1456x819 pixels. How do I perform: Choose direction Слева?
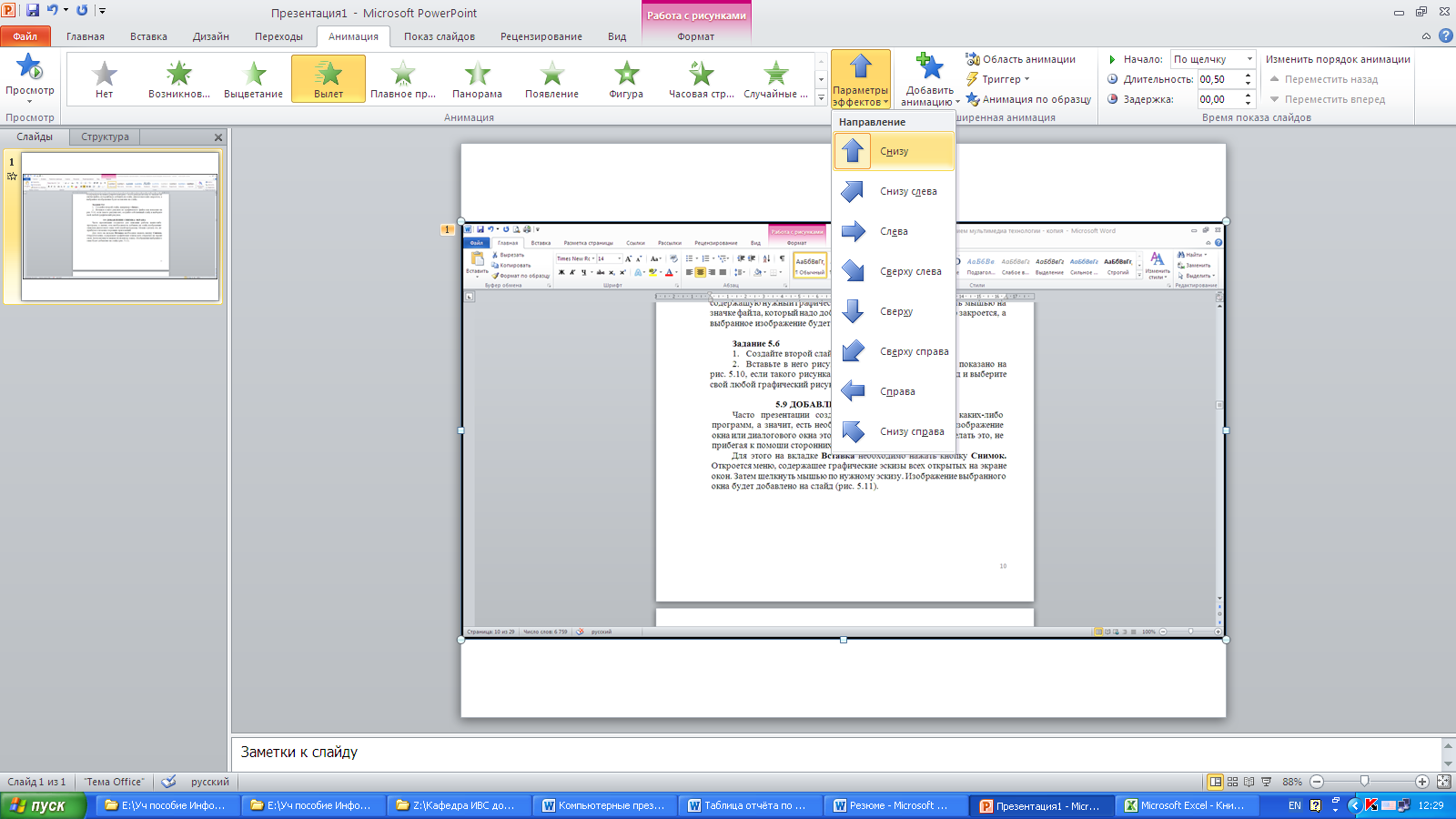coord(894,231)
